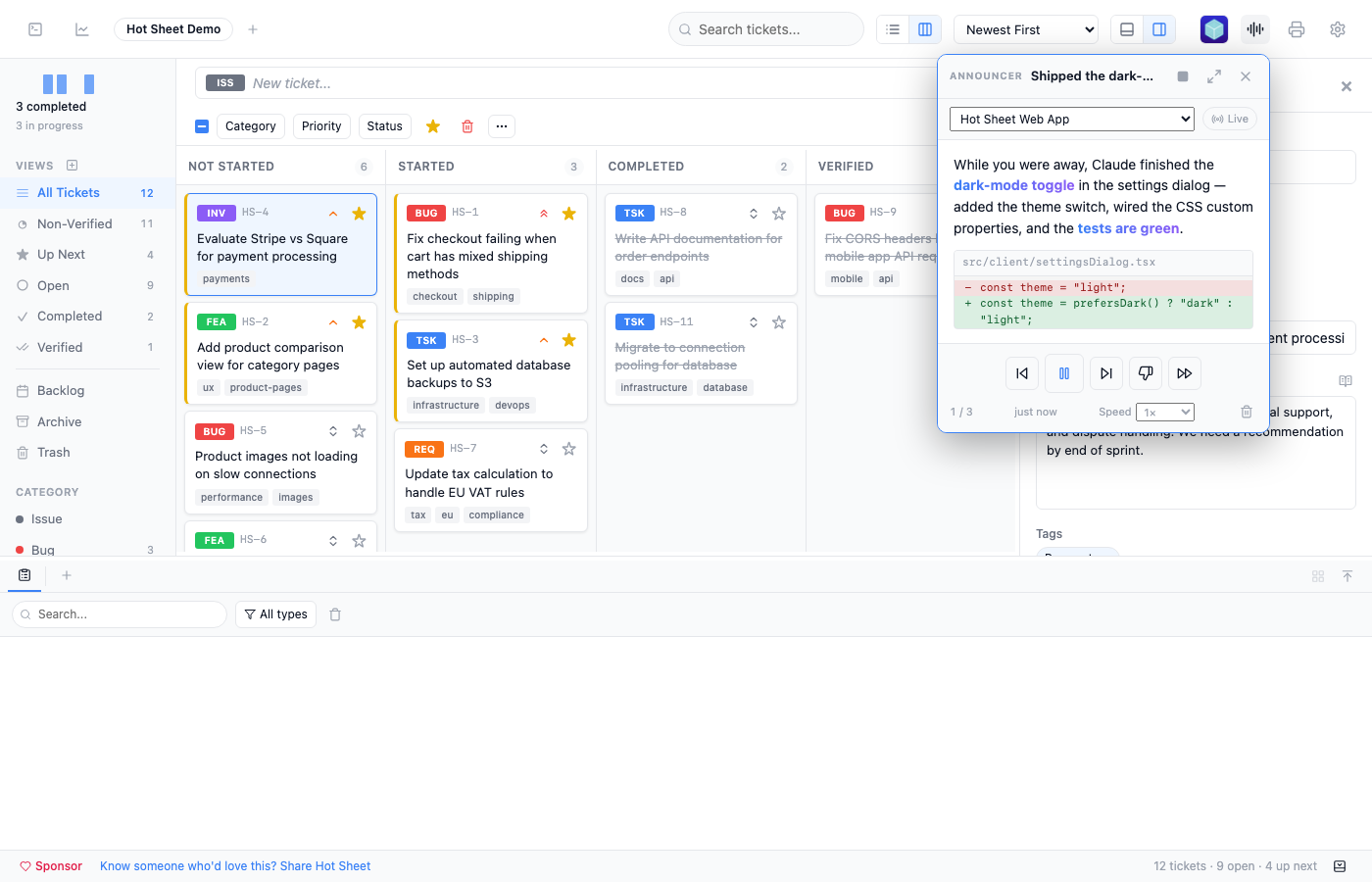Expand the Announcer popup to full size
The image size is (1372, 882).
click(1214, 76)
